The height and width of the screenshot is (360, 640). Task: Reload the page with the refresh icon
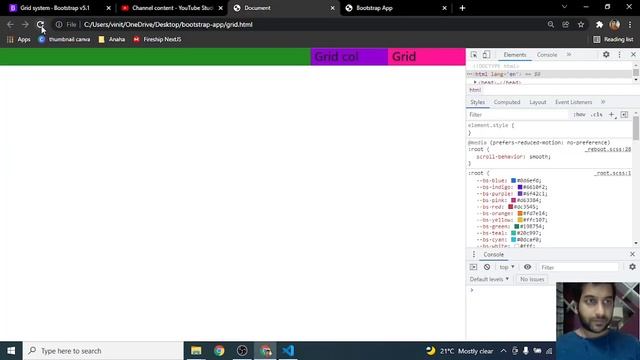[40, 24]
